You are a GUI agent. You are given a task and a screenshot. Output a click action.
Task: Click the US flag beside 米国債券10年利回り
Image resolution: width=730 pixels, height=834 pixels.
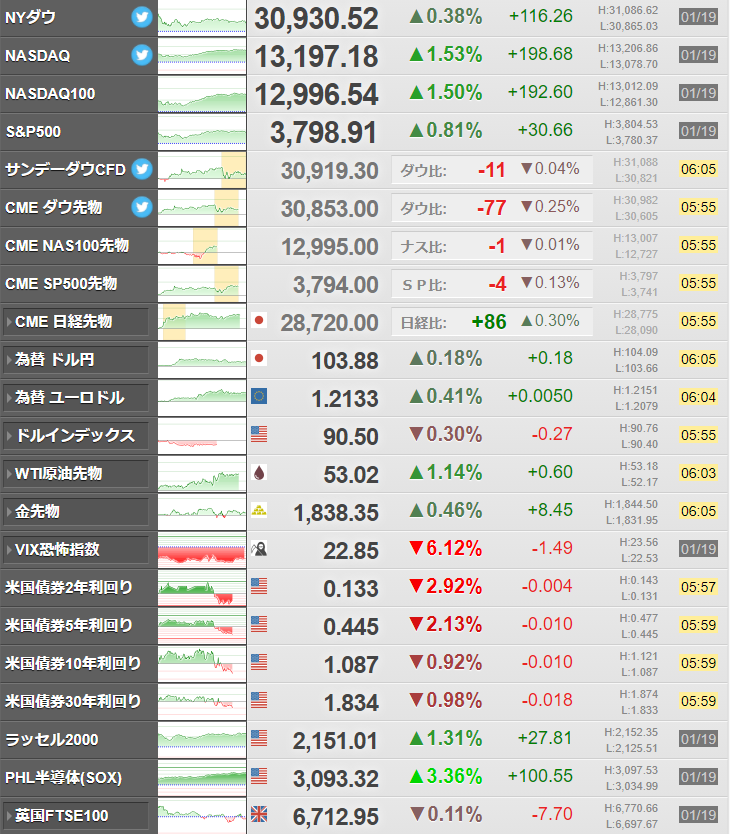tap(259, 662)
